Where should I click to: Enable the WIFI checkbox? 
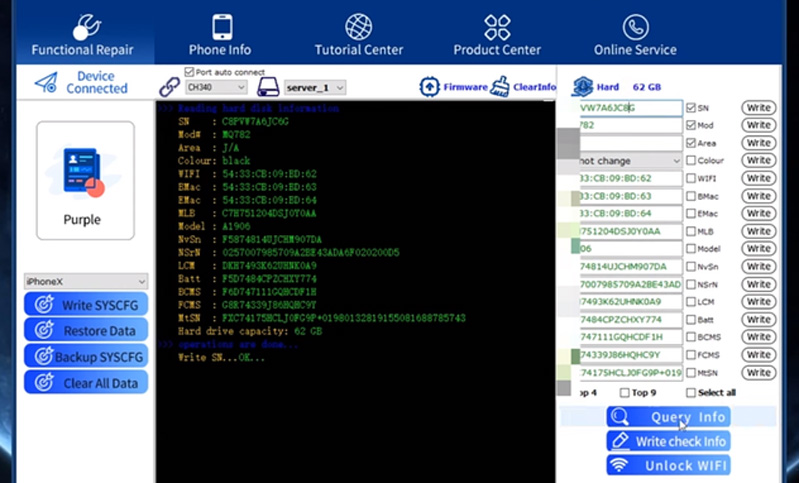pos(691,178)
